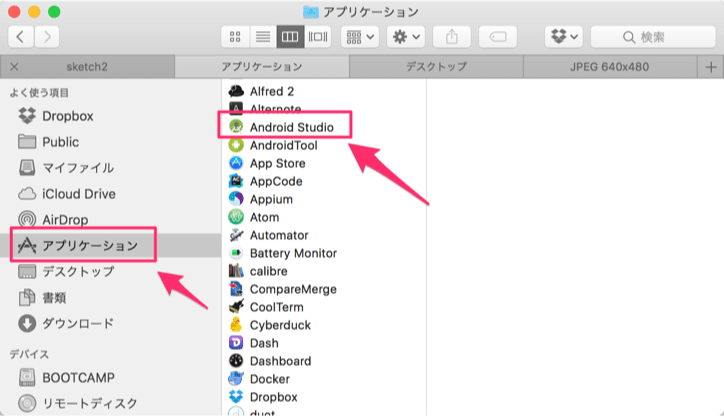Select the Alternote app row
724x416 pixels.
(324, 109)
